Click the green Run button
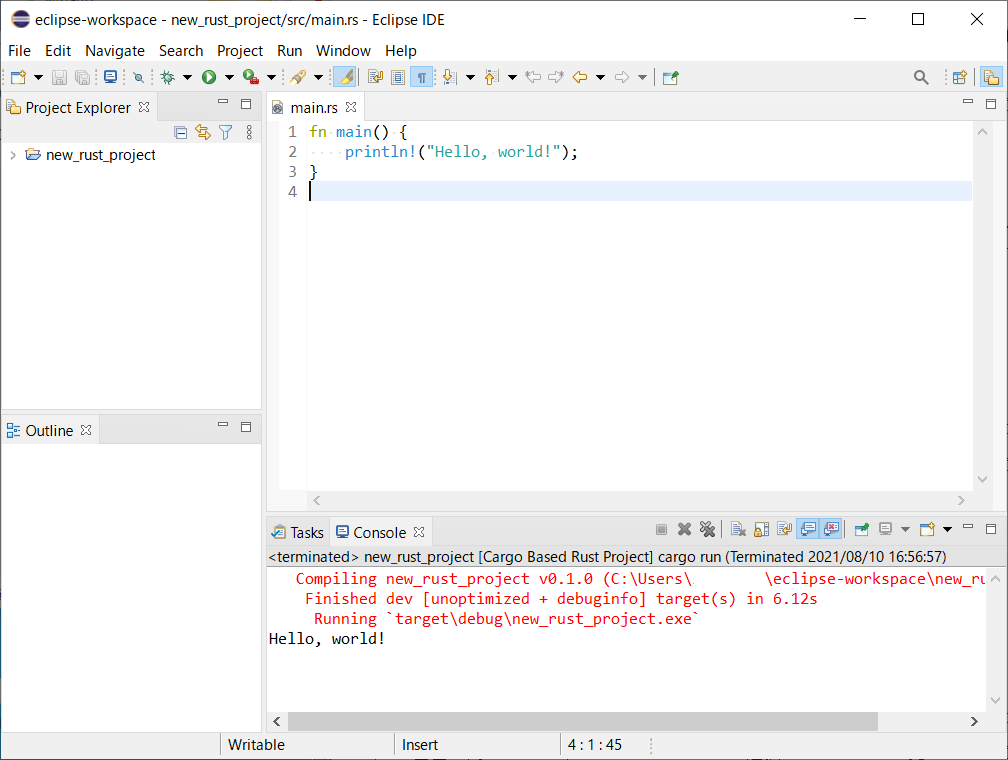The width and height of the screenshot is (1008, 760). tap(209, 77)
